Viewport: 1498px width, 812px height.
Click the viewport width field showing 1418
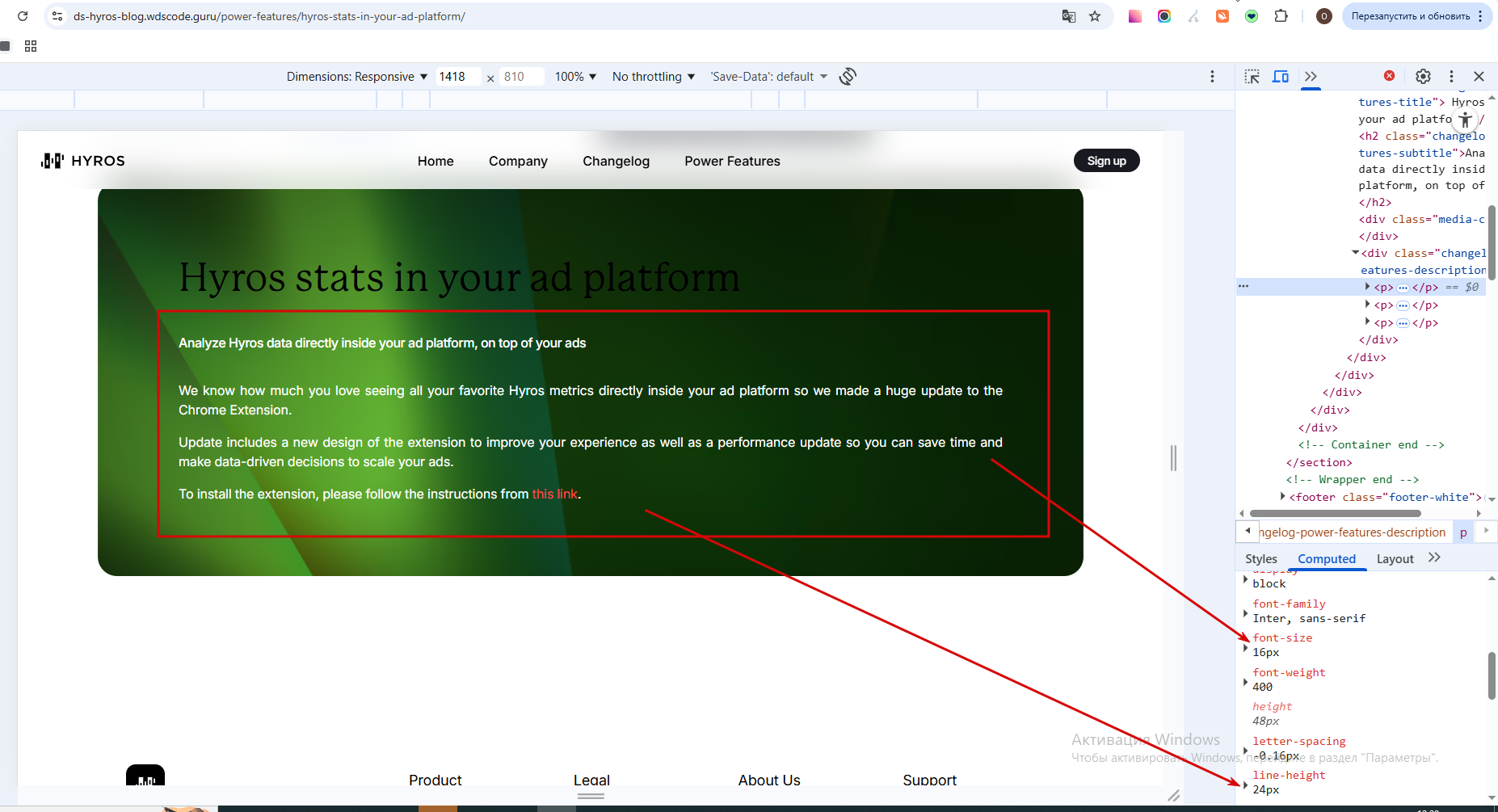[x=458, y=77]
